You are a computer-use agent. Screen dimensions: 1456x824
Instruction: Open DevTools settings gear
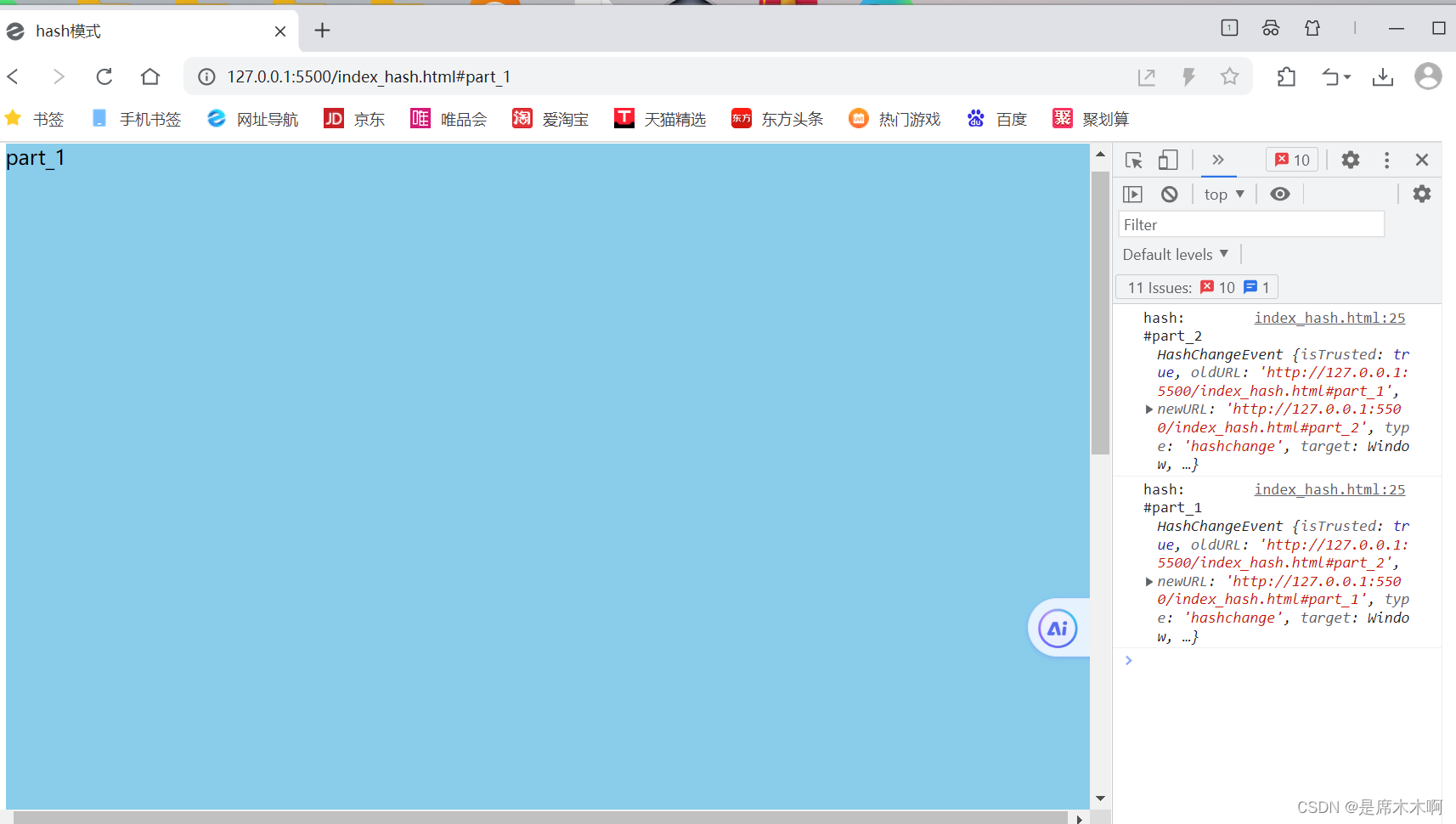(x=1351, y=160)
